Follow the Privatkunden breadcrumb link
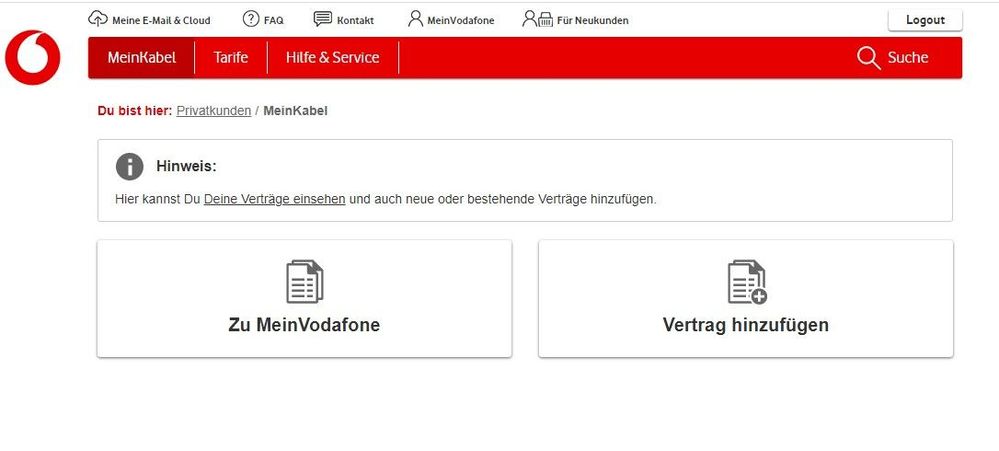 pyautogui.click(x=213, y=111)
